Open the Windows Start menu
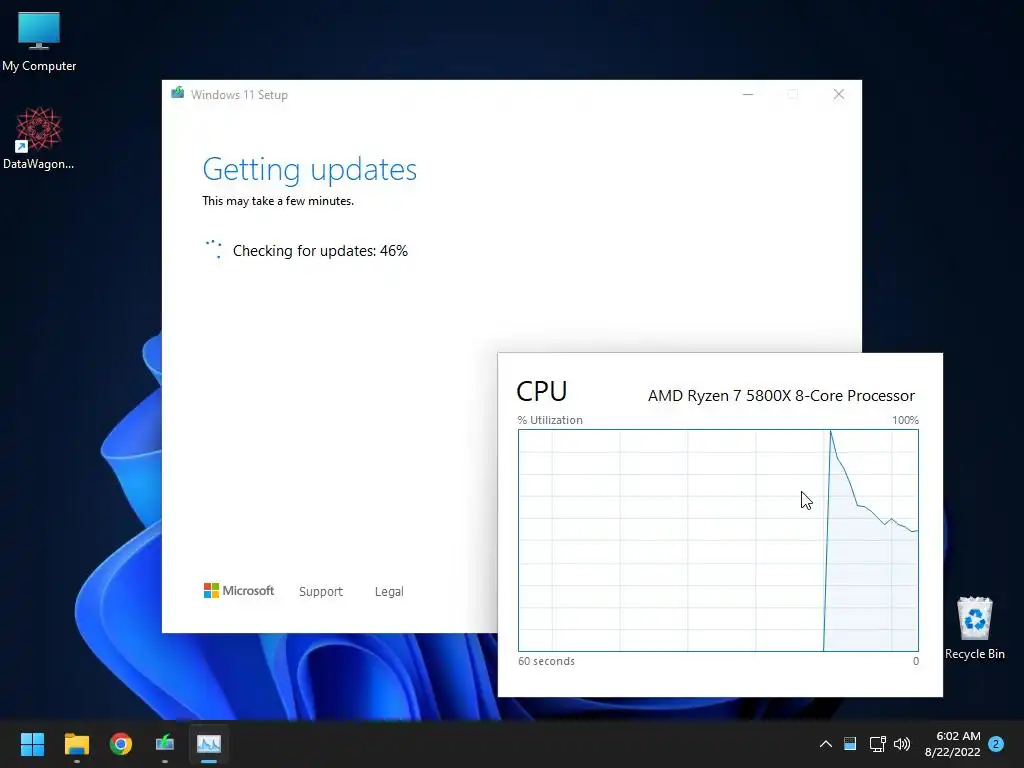 pos(32,744)
